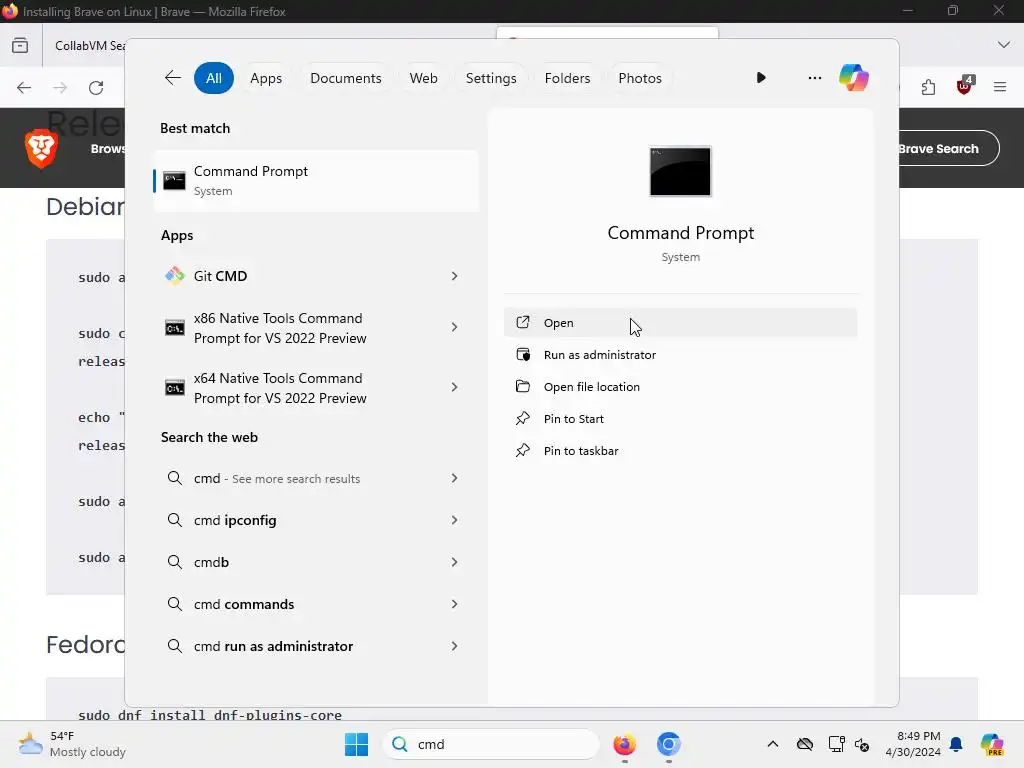The image size is (1024, 768).
Task: Click Open in the Command Prompt details
Action: 680,323
